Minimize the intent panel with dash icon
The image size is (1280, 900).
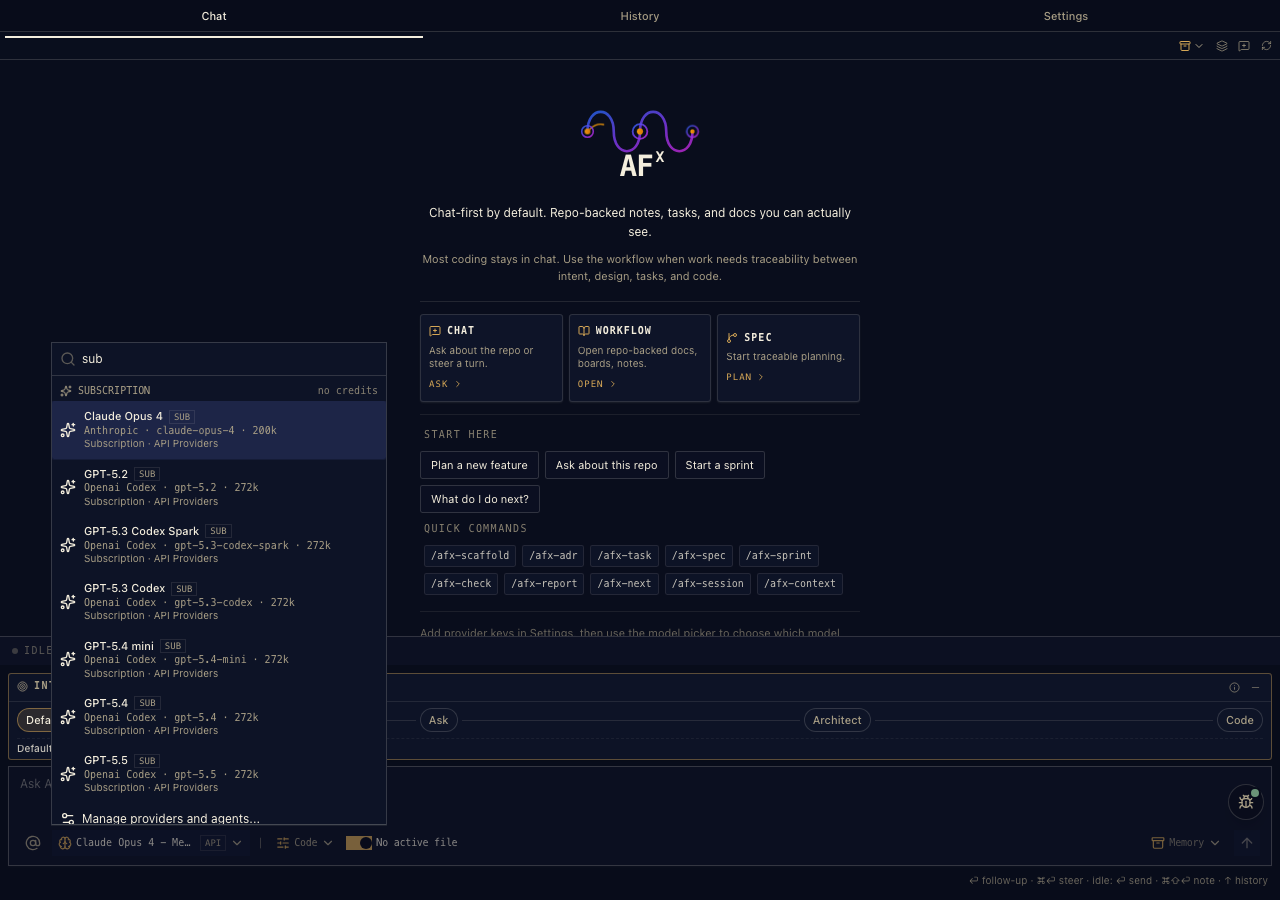pos(1256,687)
